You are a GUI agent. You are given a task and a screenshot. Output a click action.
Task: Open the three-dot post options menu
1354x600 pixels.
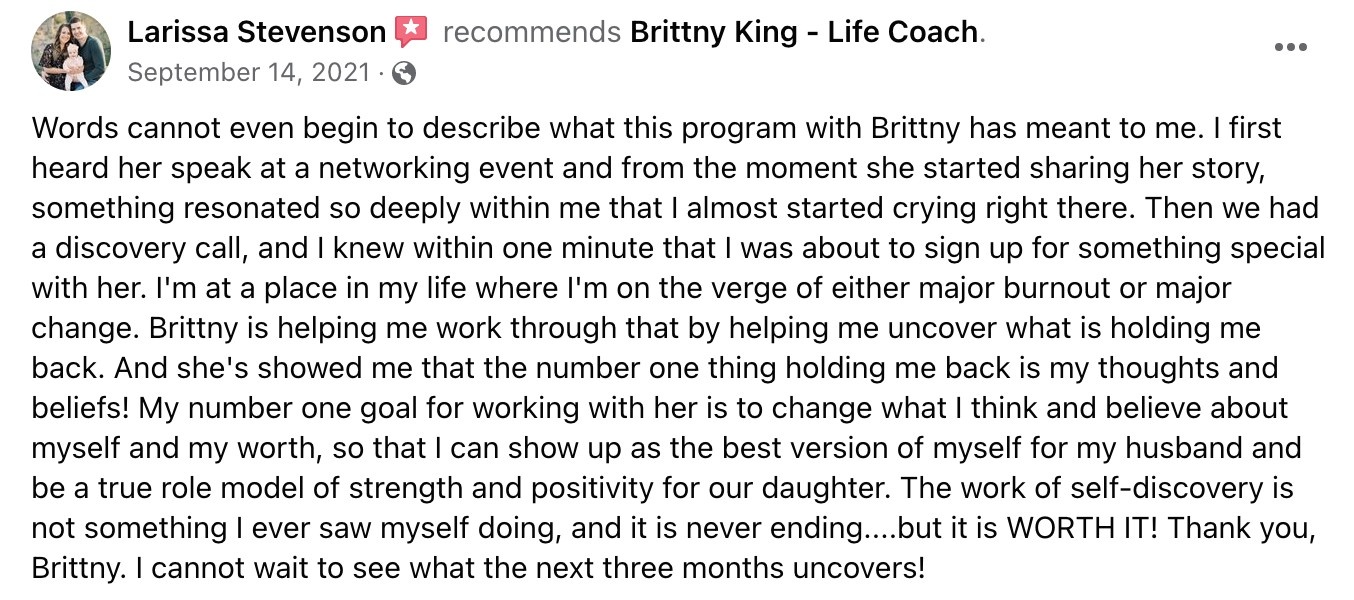tap(1290, 47)
